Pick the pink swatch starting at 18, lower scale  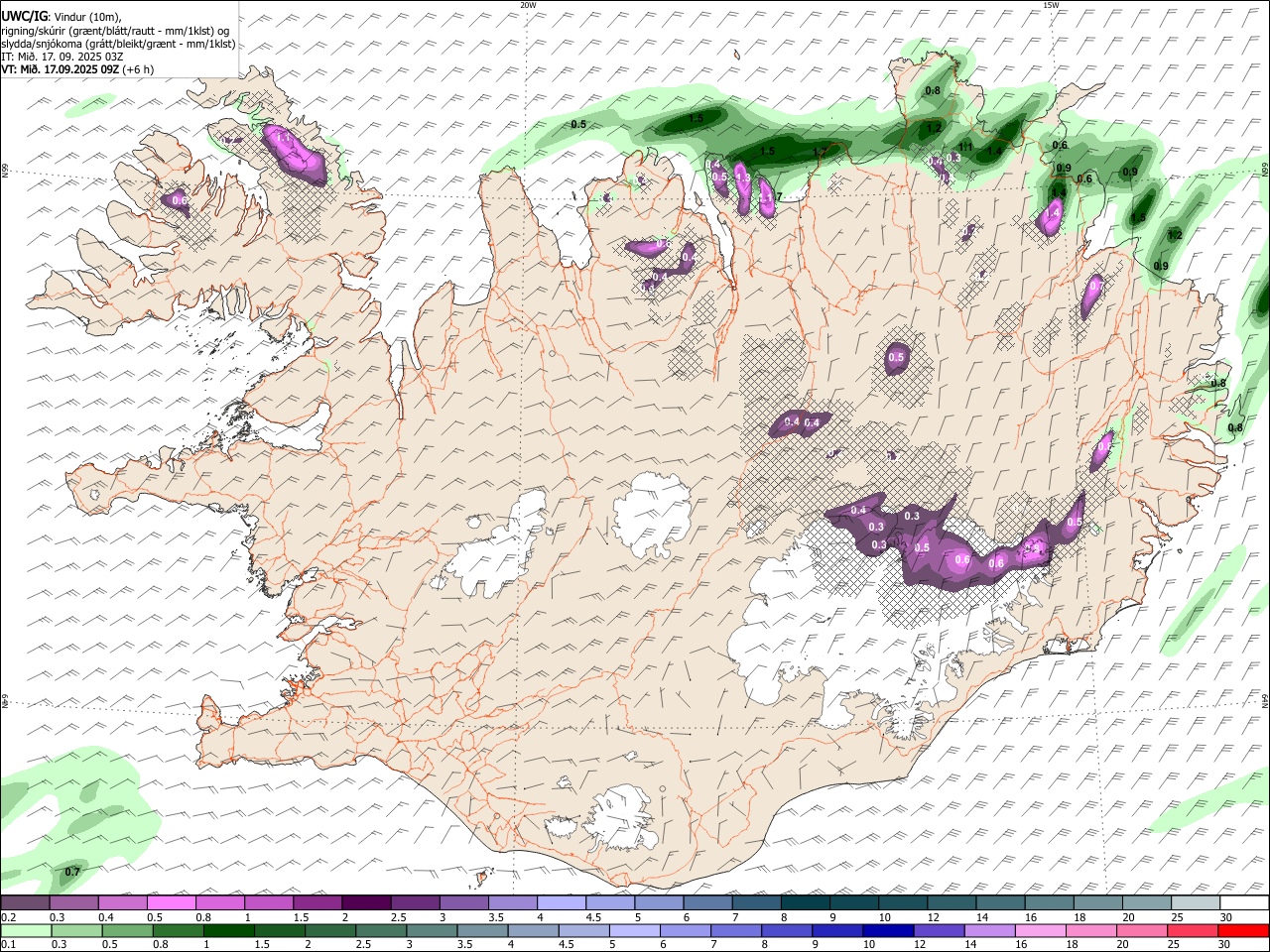1089,931
